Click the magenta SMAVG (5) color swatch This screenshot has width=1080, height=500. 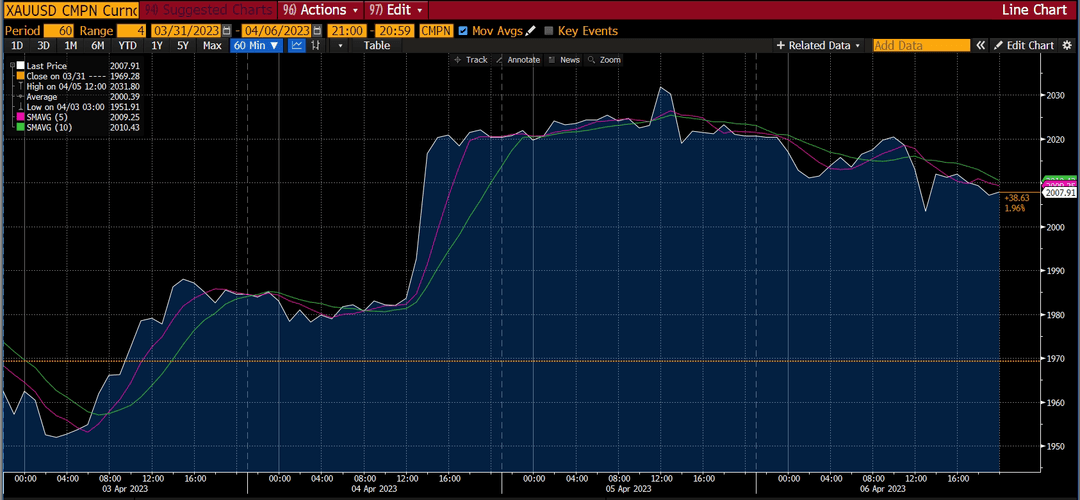21,117
